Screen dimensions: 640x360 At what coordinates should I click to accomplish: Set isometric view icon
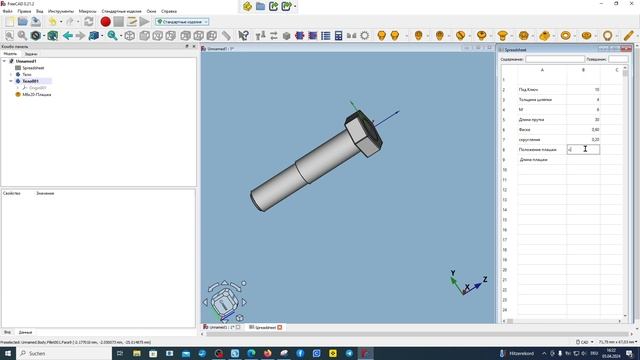coord(129,36)
